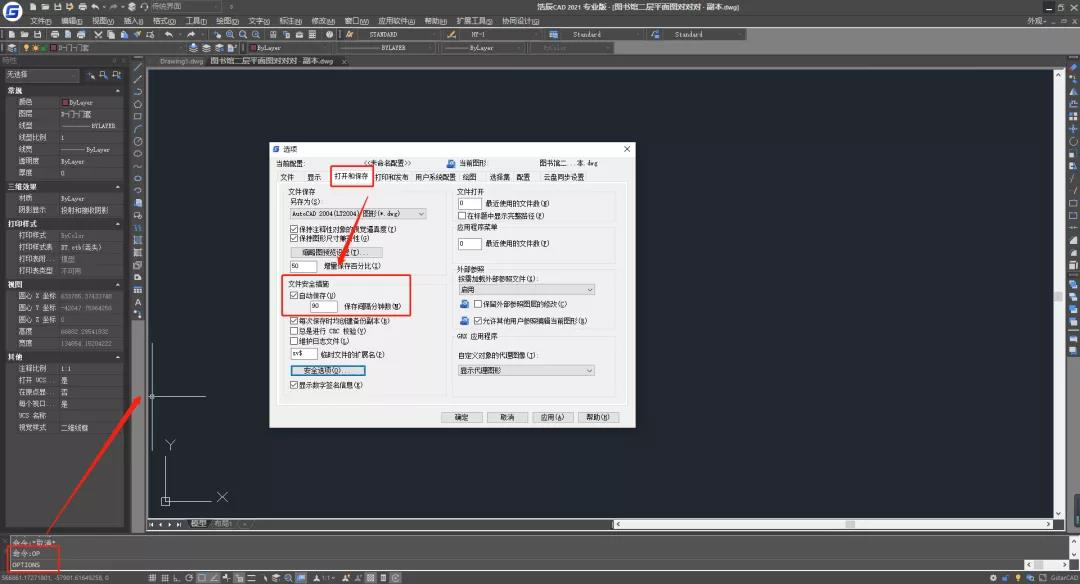
Task: Toggle ortho mode icon in status bar
Action: pos(176,578)
